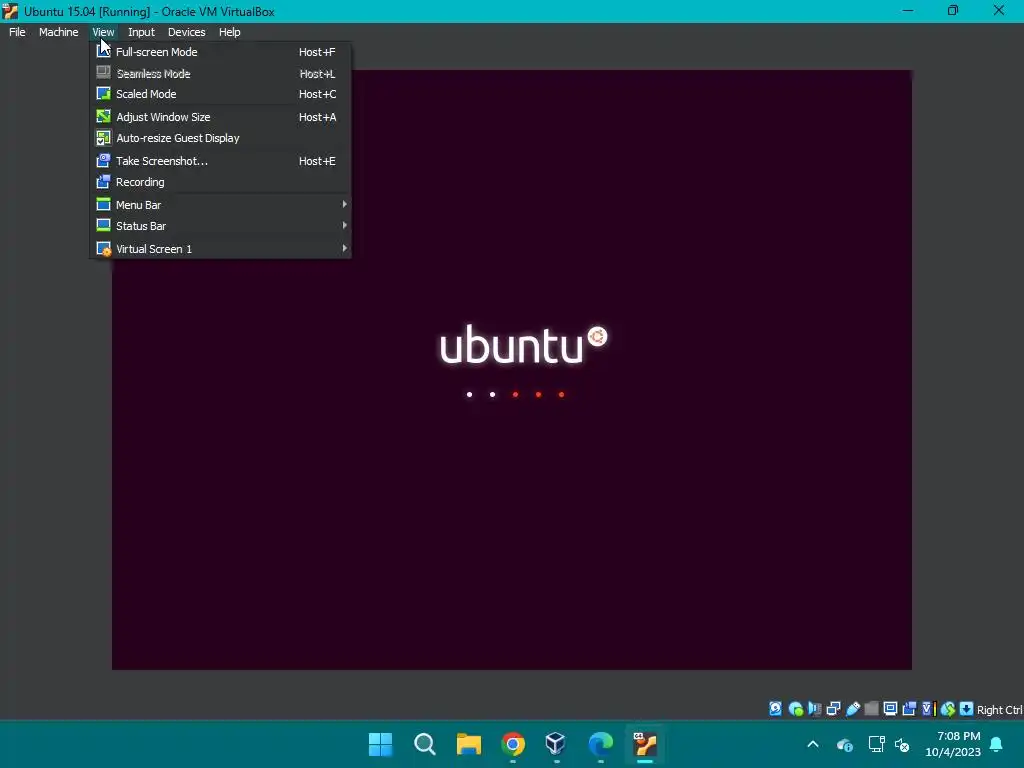Click the Seamless Mode icon

tap(103, 73)
